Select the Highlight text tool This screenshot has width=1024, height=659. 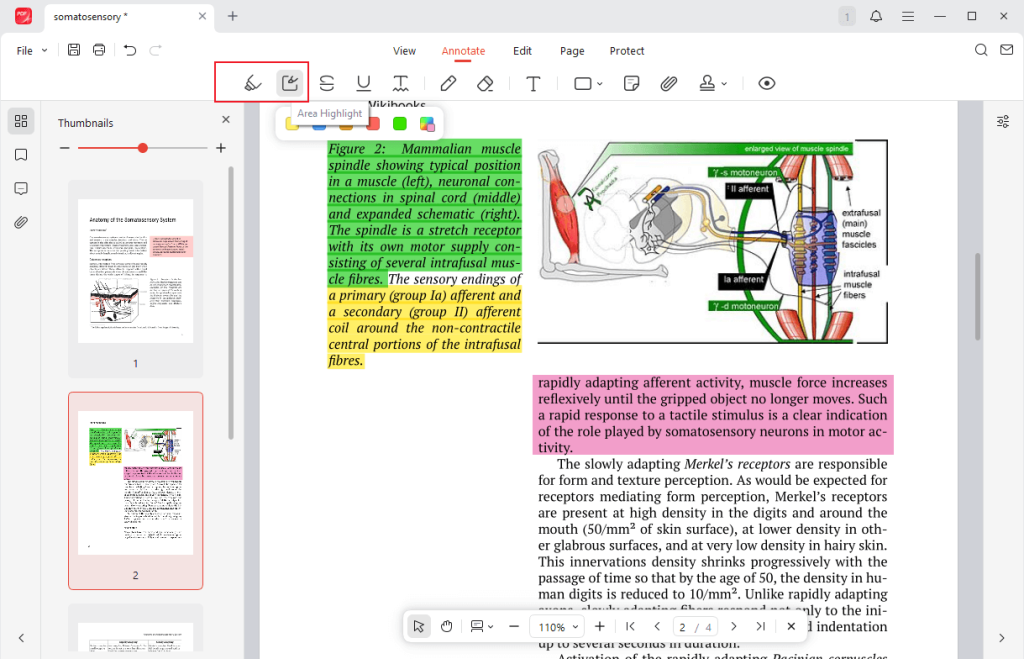253,84
